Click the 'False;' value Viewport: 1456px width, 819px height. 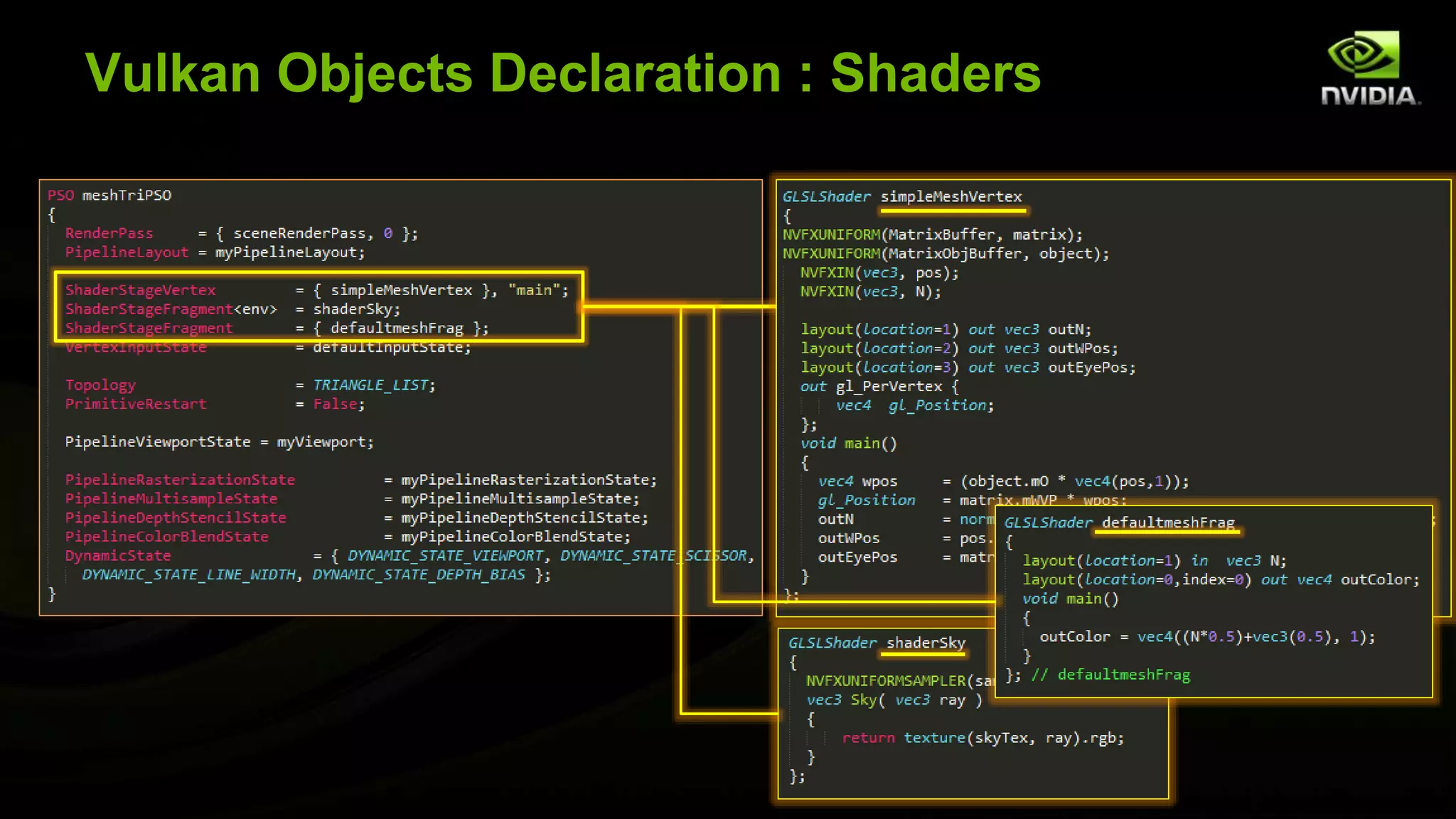[x=339, y=404]
